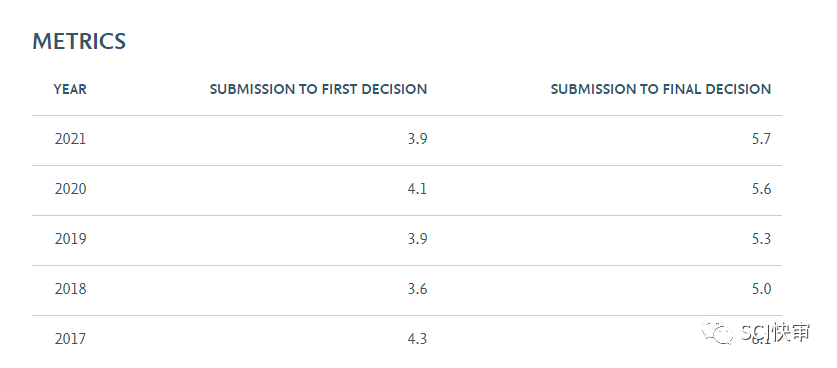Select the 2021 year cell

pyautogui.click(x=70, y=139)
